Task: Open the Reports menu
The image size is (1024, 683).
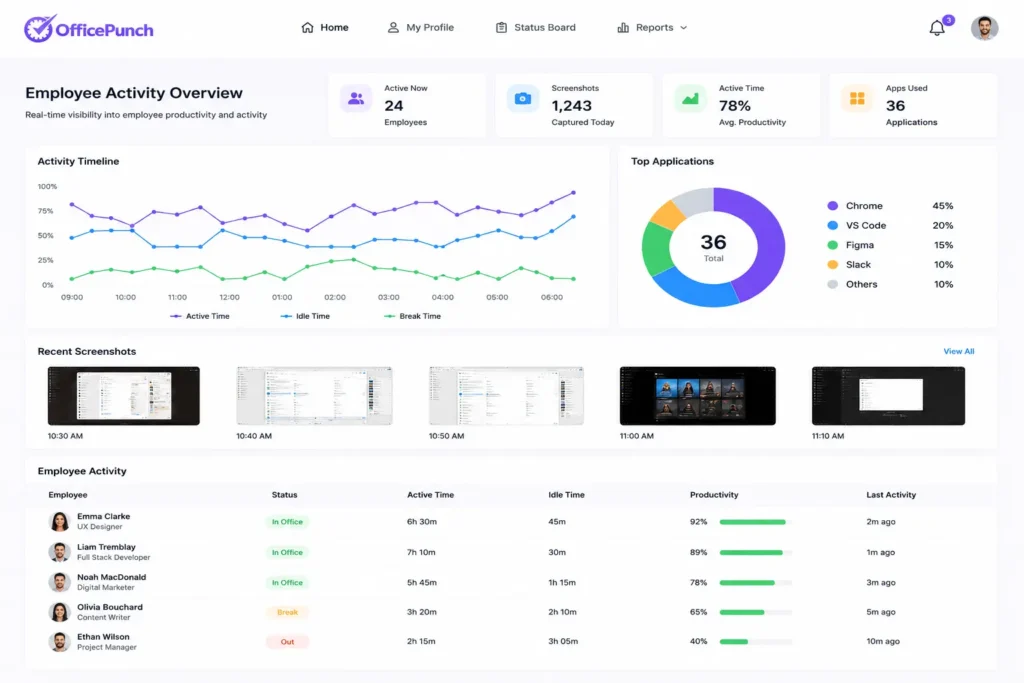Action: click(x=652, y=27)
